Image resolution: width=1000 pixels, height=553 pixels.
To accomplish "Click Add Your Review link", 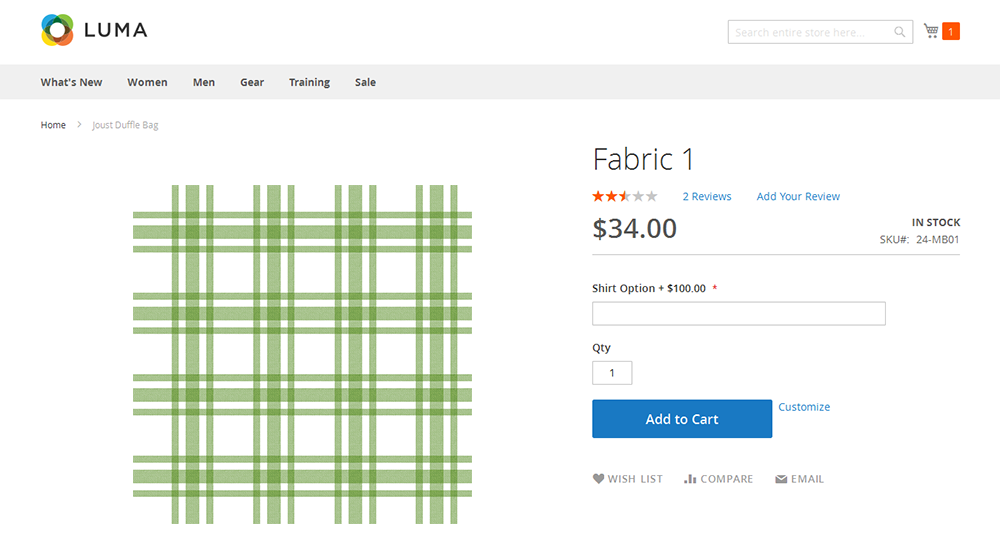I will [x=798, y=196].
